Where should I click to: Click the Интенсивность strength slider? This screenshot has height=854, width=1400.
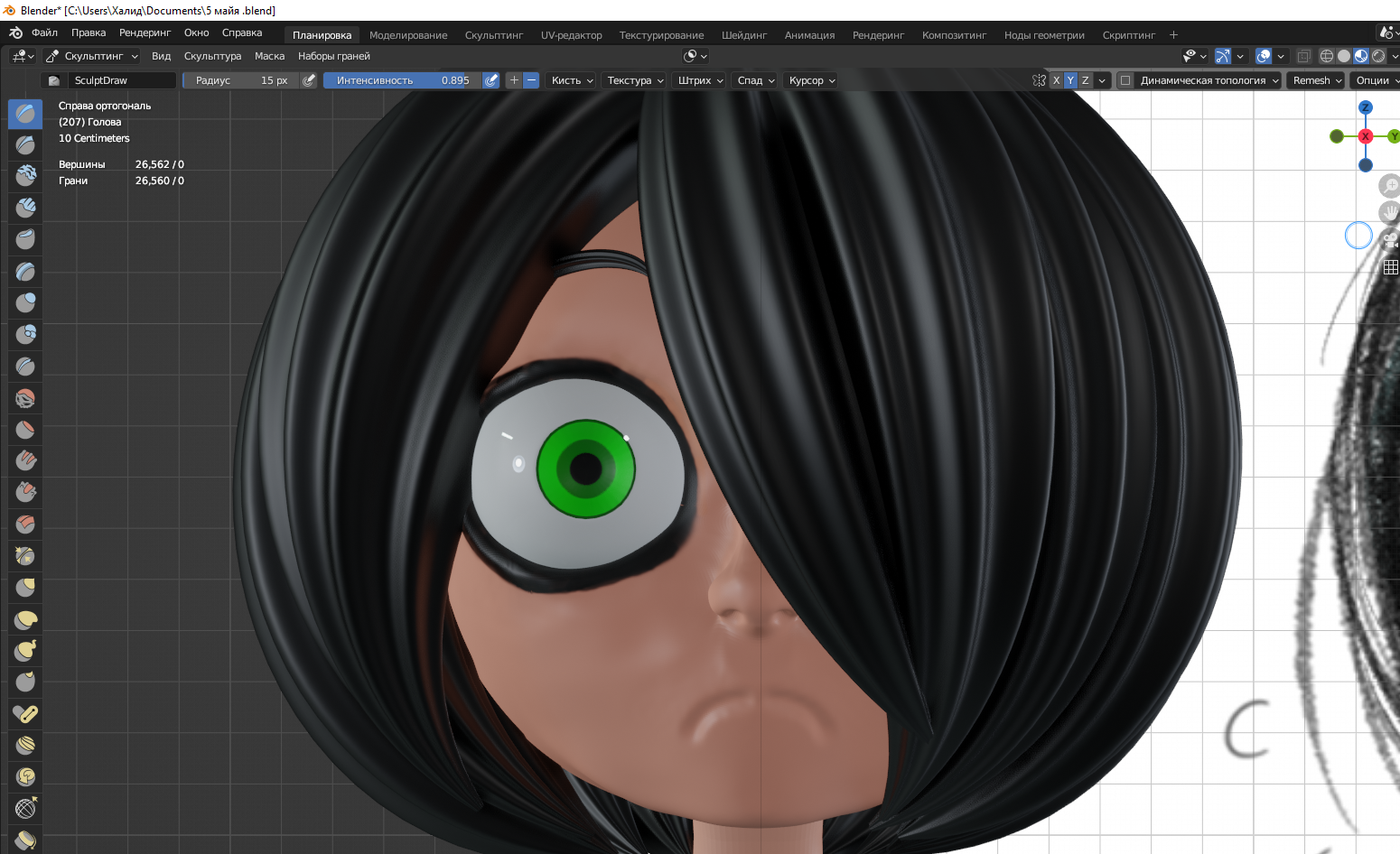pos(402,80)
